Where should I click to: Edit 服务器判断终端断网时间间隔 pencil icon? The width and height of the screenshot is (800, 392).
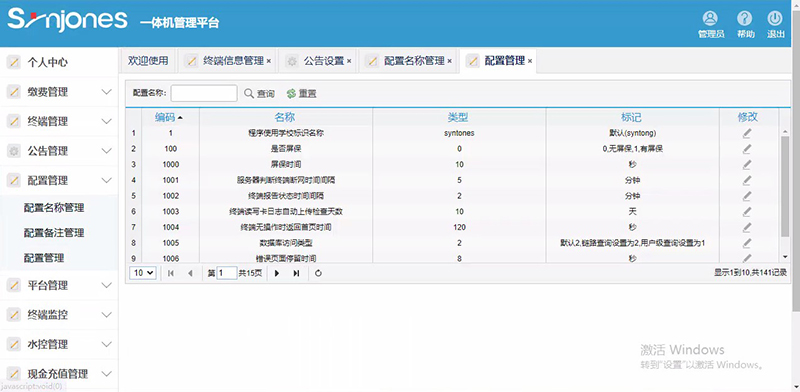pyautogui.click(x=747, y=180)
